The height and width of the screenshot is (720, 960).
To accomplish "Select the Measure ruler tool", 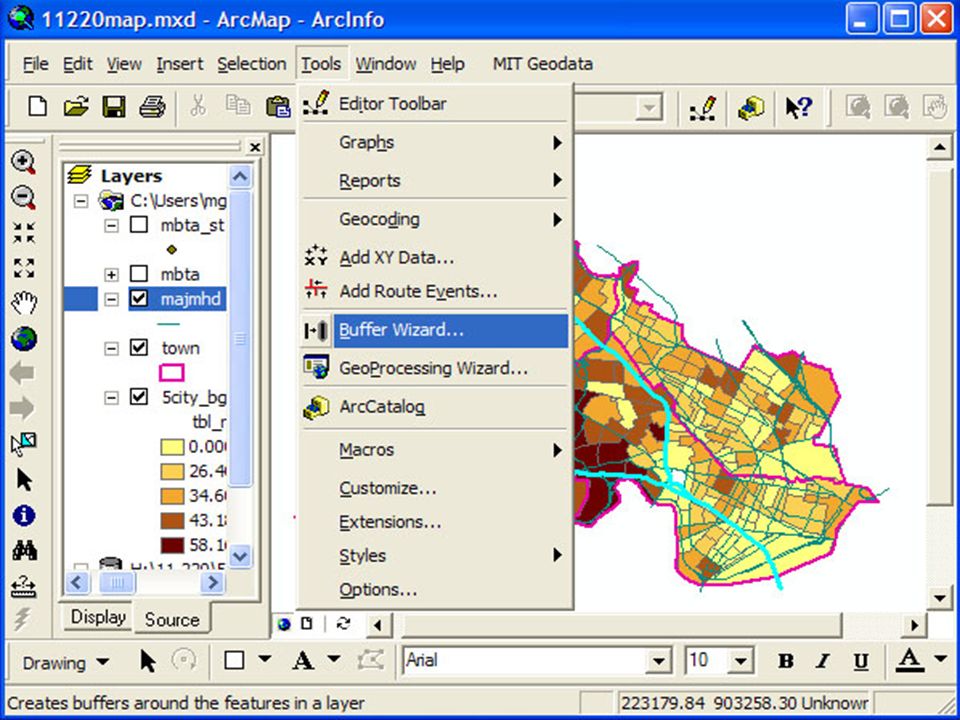I will [x=23, y=586].
